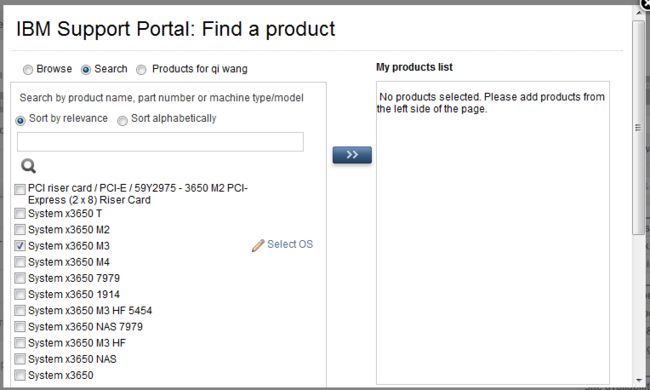This screenshot has width=650, height=390.
Task: Enable Sort alphabetically
Action: [122, 121]
